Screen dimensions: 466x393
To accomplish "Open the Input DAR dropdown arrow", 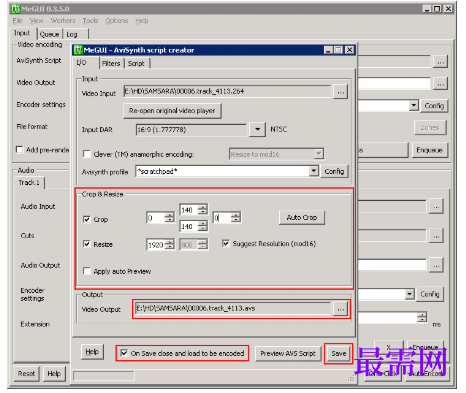I will [258, 129].
